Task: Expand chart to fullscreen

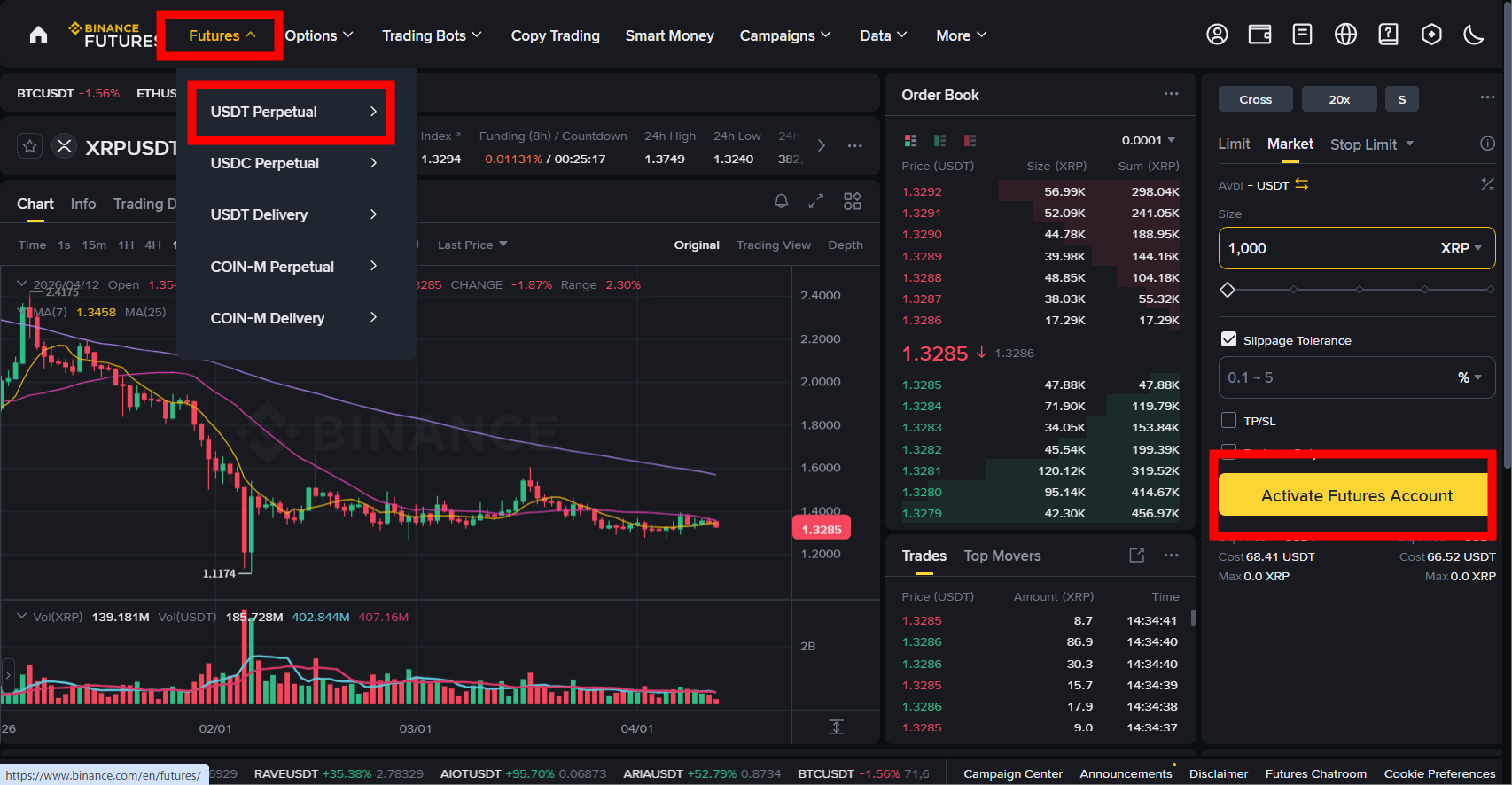Action: coord(816,201)
